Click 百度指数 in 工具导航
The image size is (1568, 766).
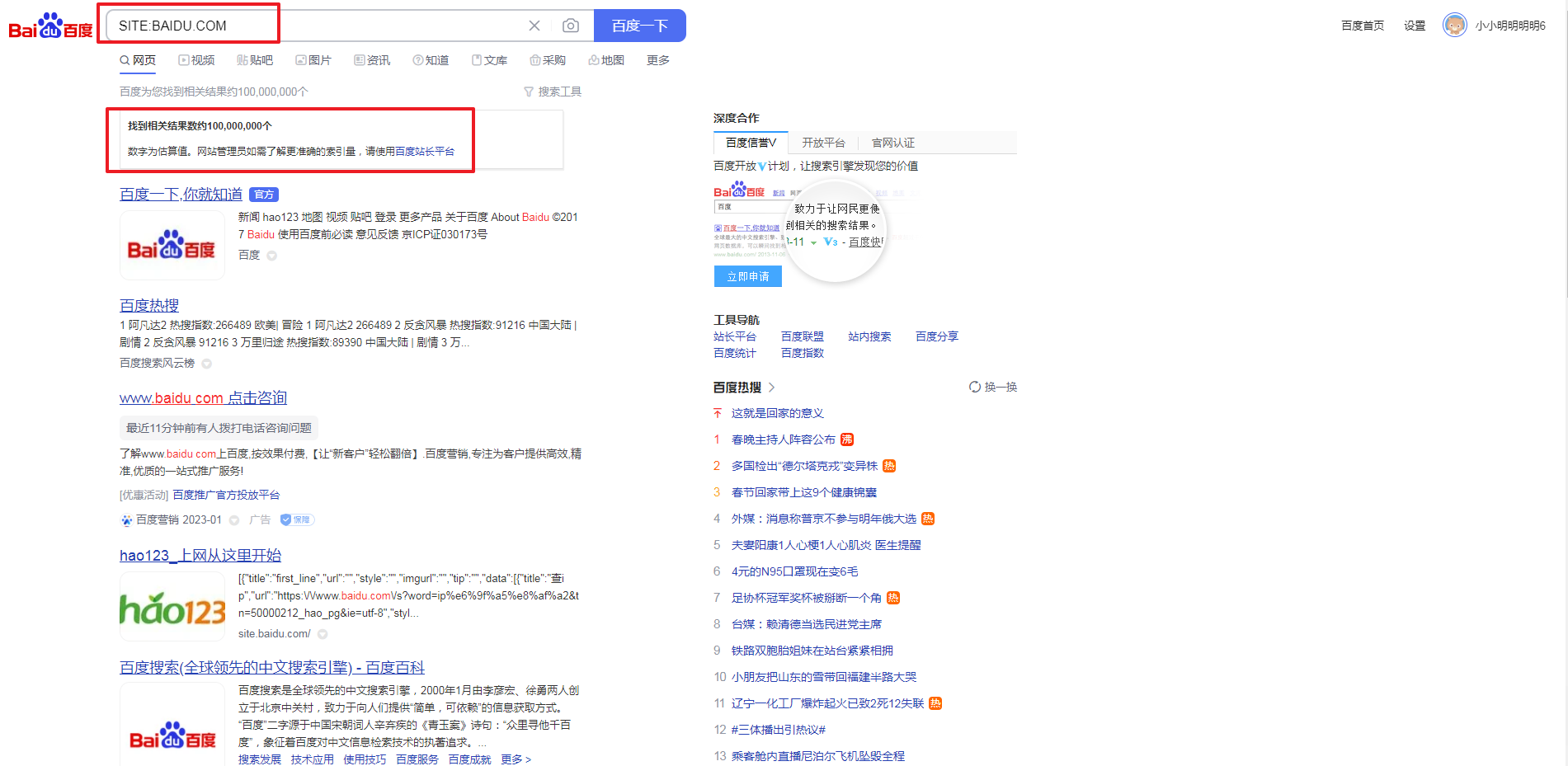[803, 353]
